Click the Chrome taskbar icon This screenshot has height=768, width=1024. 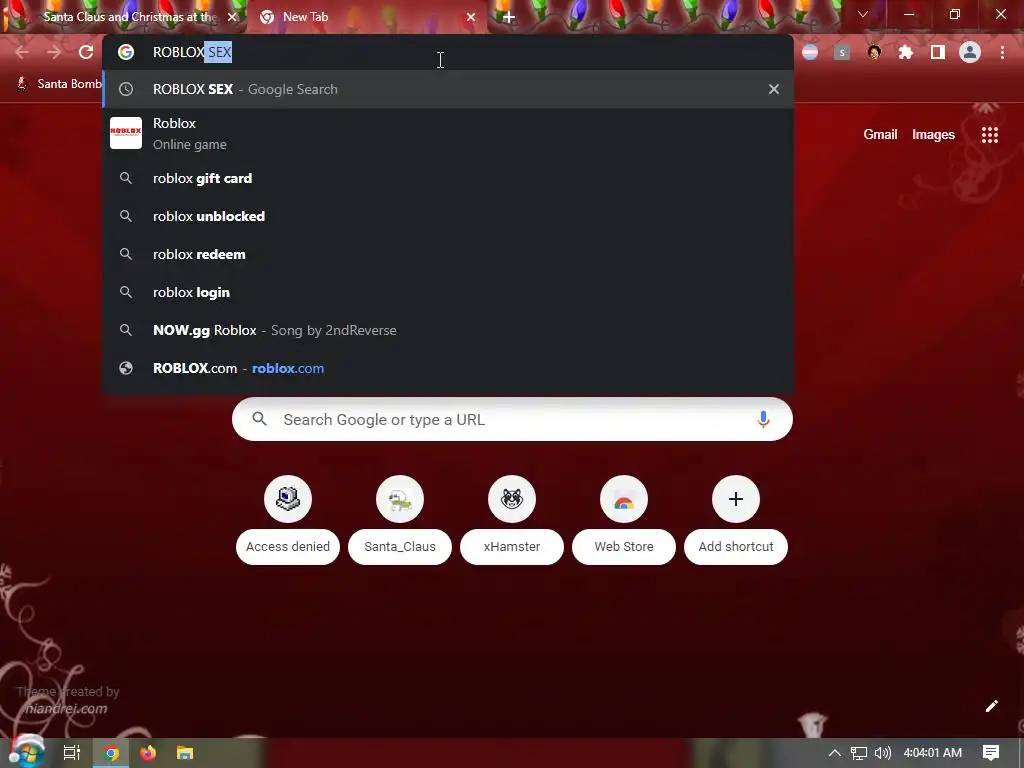click(111, 753)
